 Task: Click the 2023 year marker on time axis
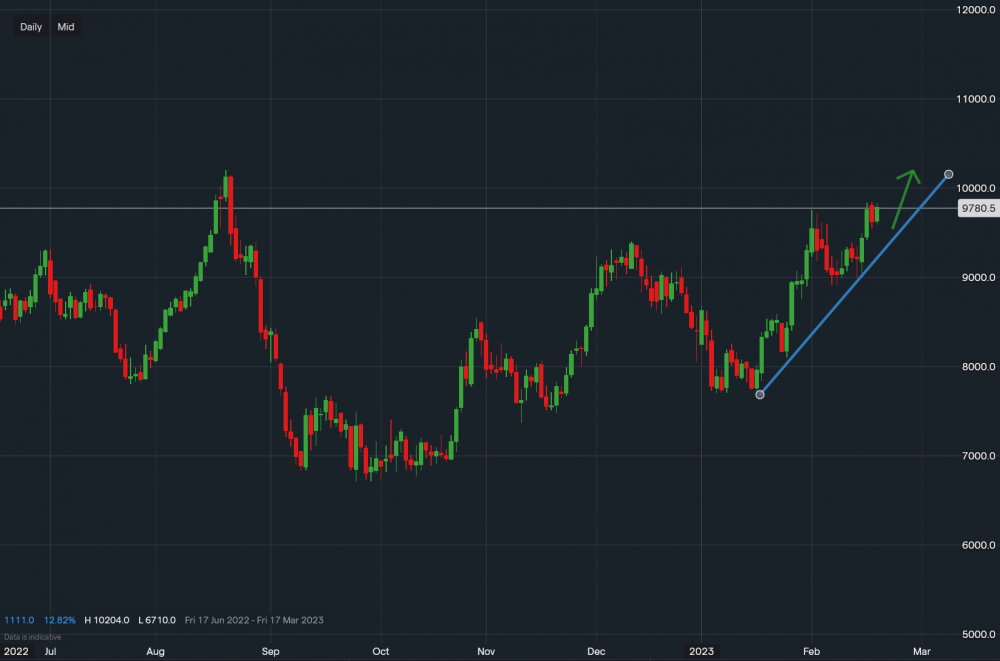[x=700, y=651]
